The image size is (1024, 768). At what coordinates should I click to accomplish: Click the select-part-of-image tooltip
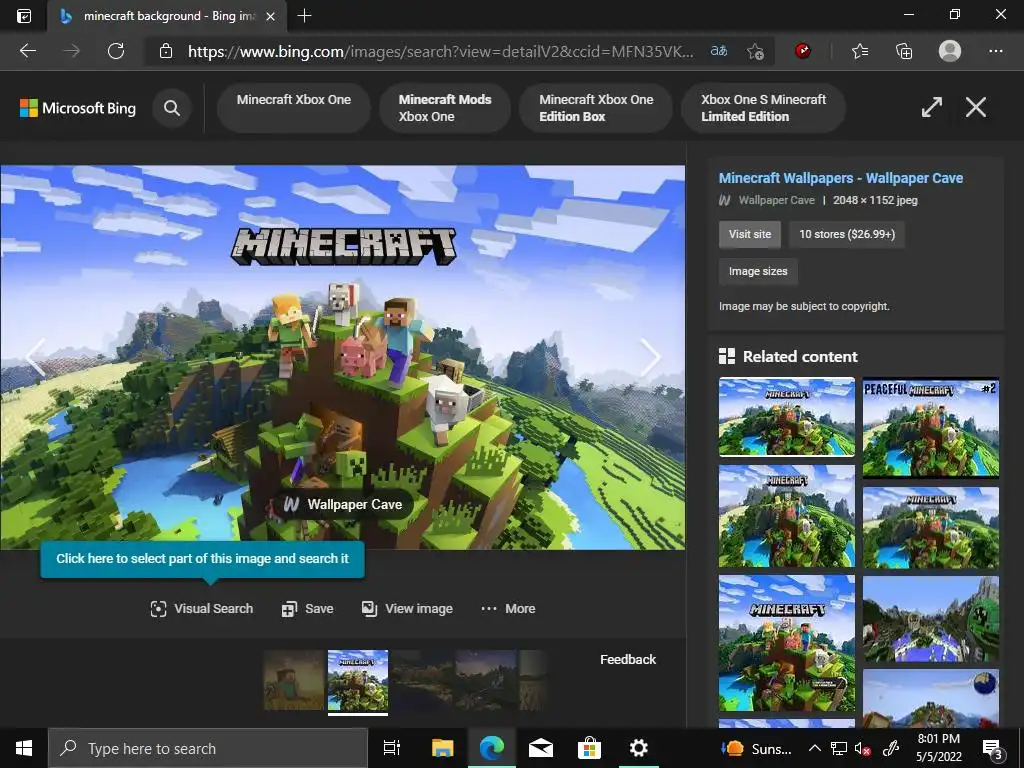click(202, 559)
